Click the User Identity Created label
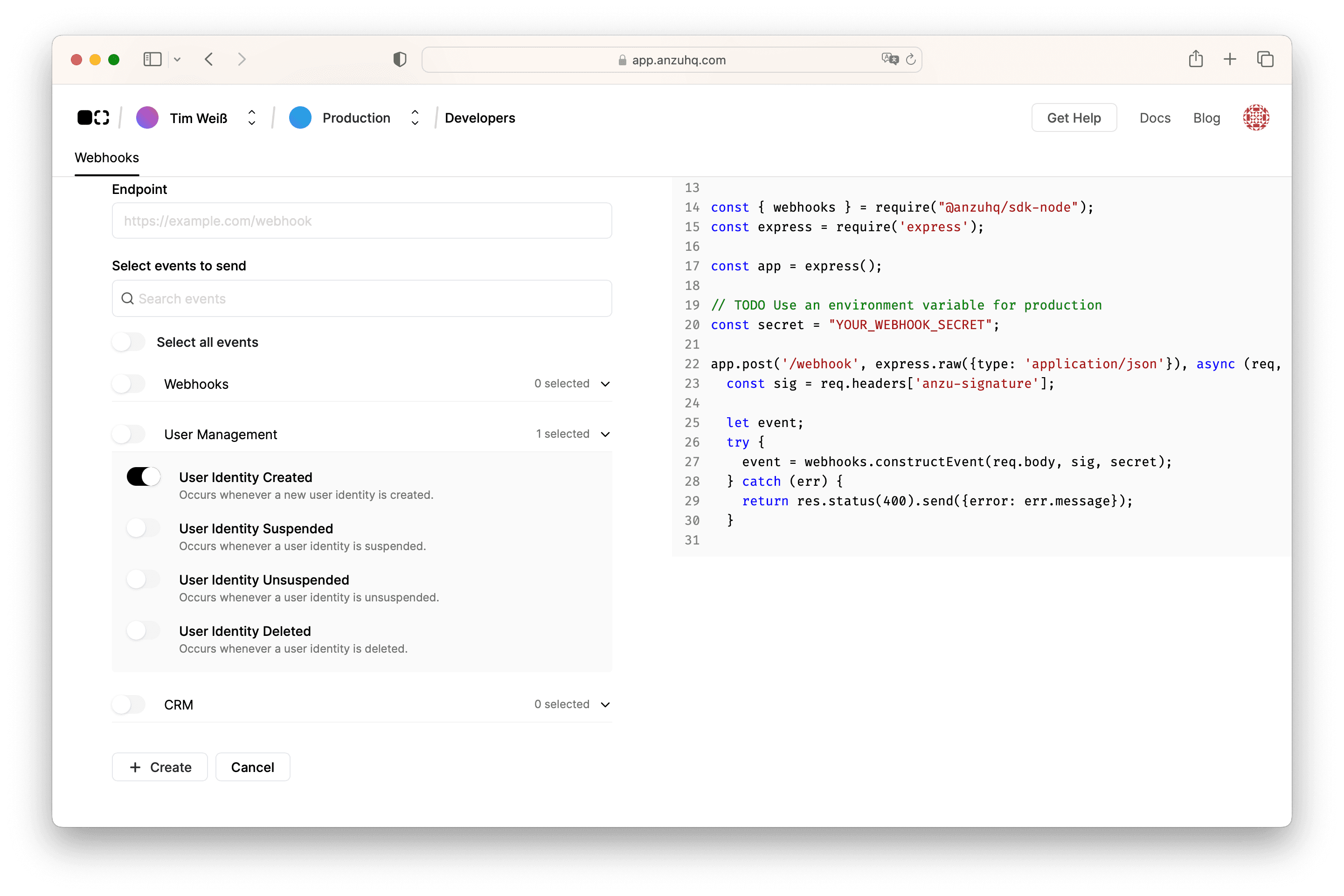Viewport: 1344px width, 896px height. pos(246,477)
